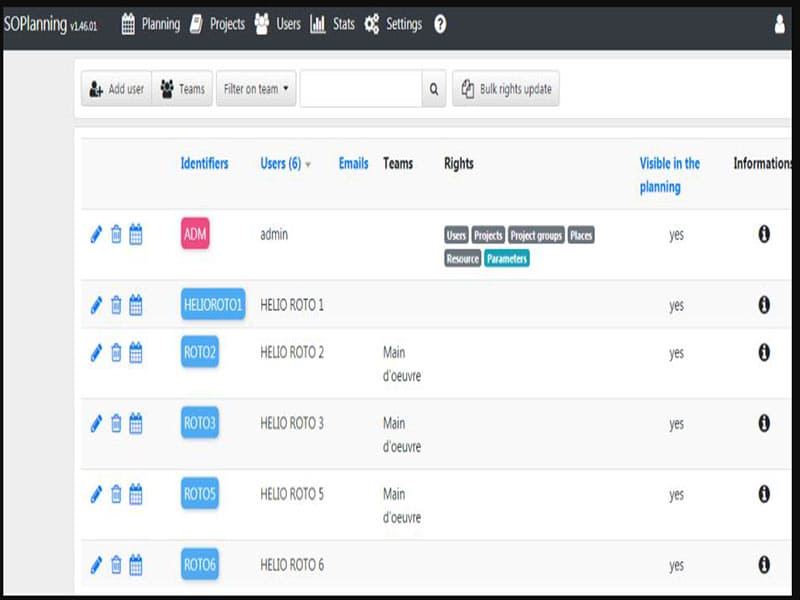
Task: Click the blue HELIOROTO1 identifier badge
Action: coord(213,305)
